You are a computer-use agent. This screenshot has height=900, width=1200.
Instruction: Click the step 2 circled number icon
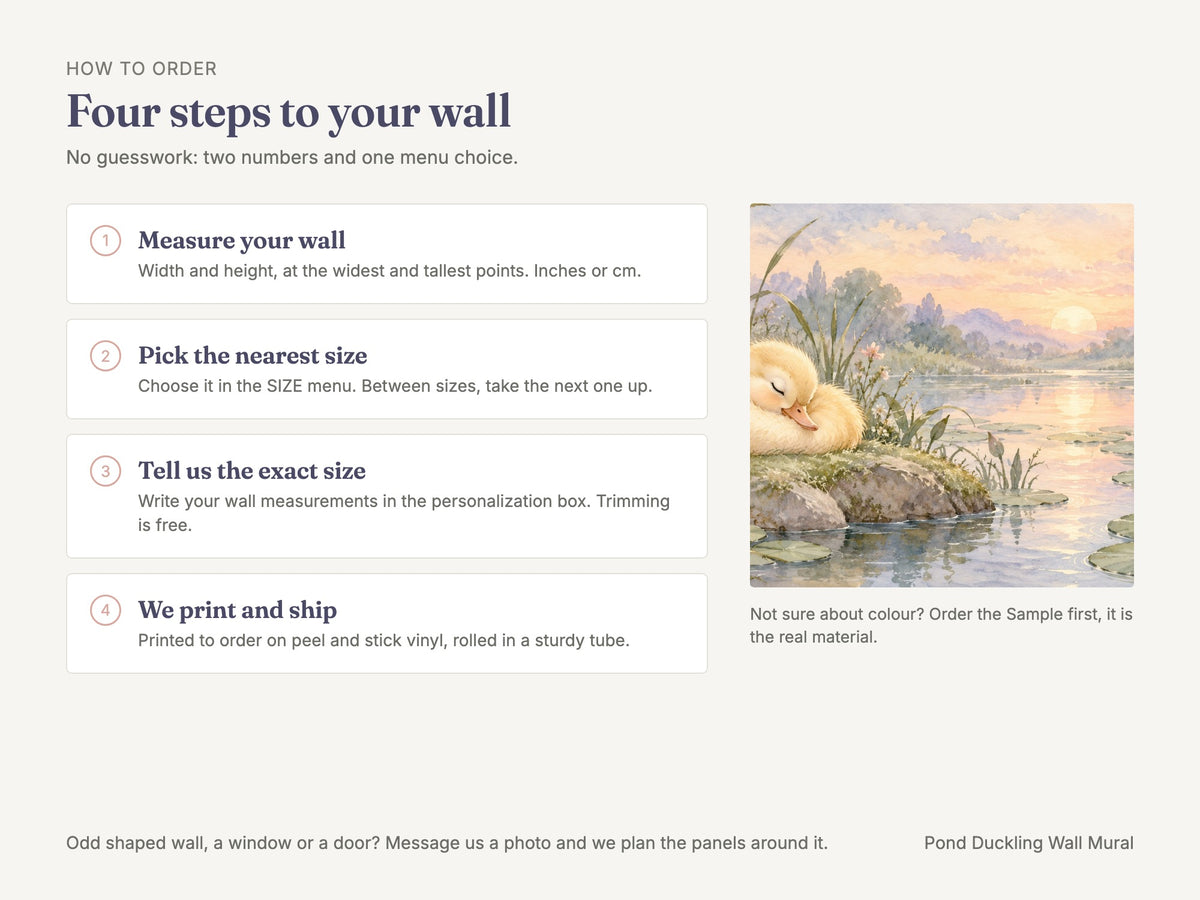[x=106, y=356]
